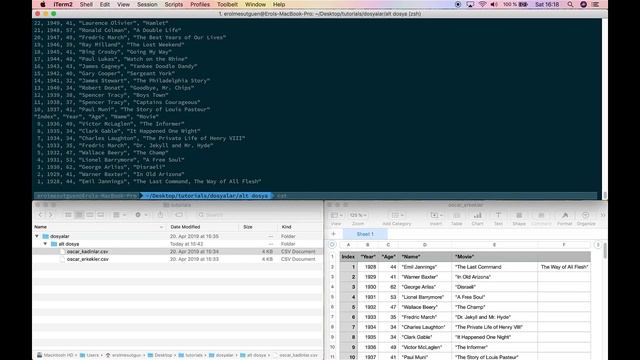Open the Finder action gear menu
The image size is (640, 360).
(140, 215)
